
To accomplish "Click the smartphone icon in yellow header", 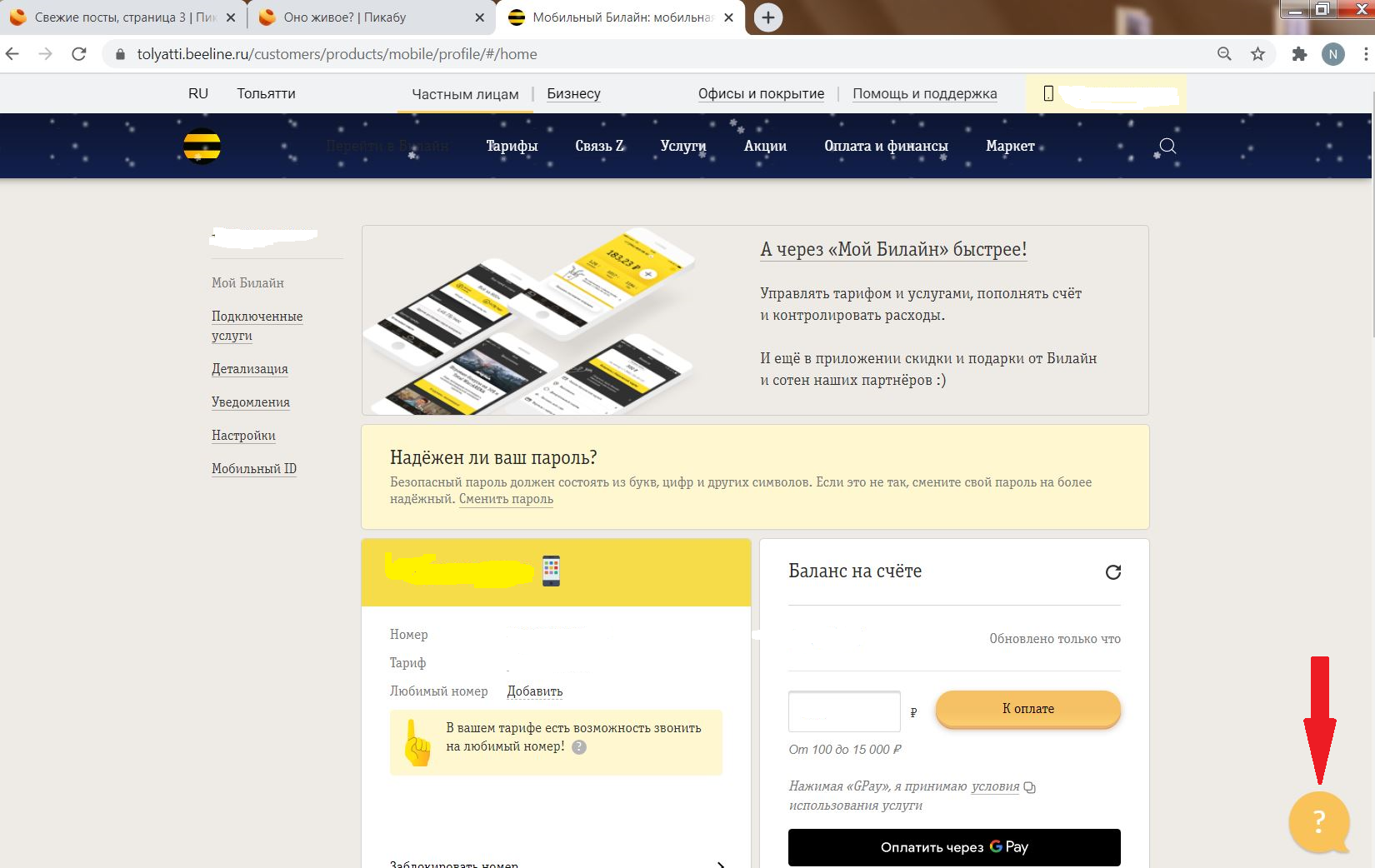I will click(551, 571).
